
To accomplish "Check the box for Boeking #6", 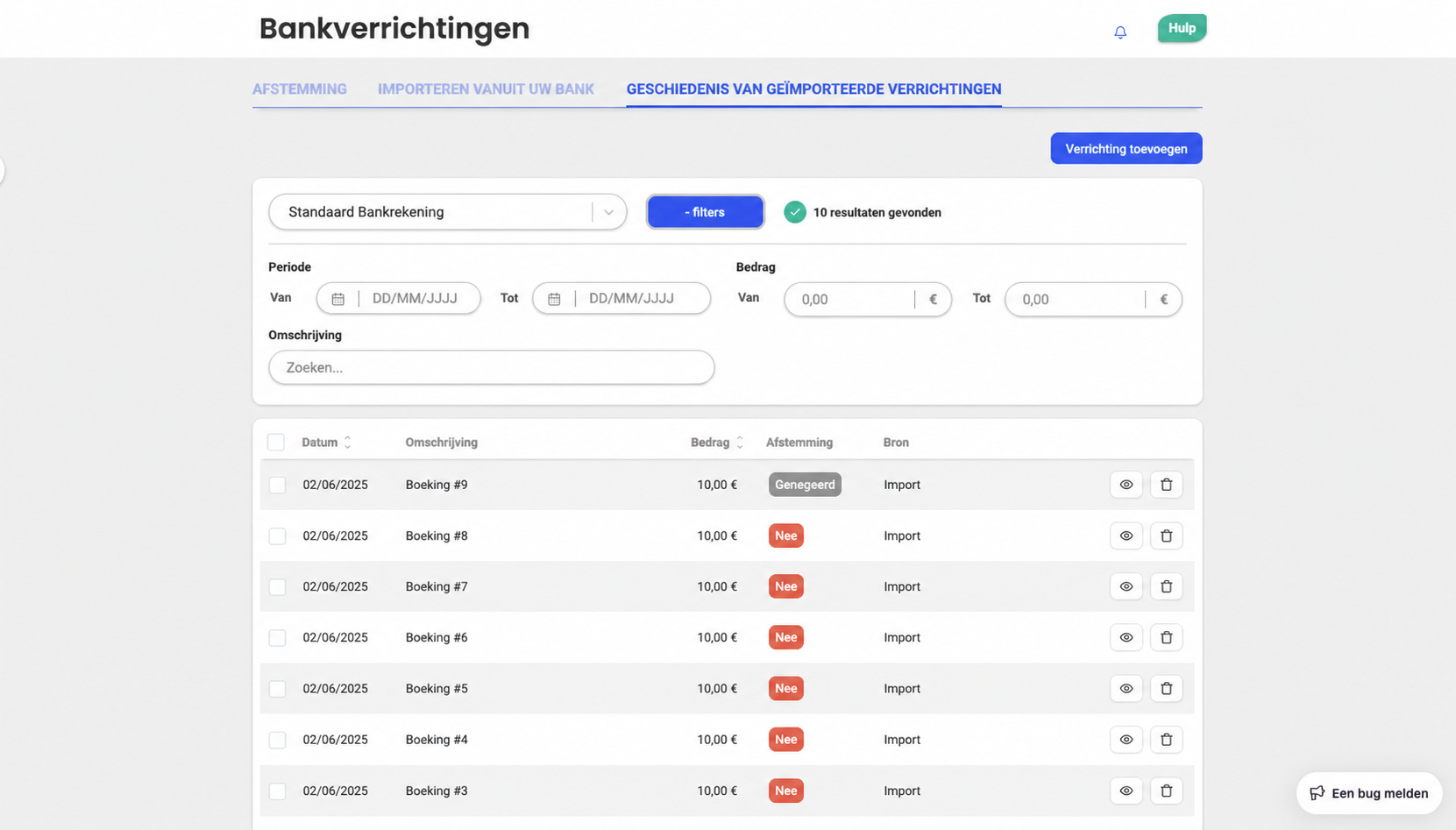I will click(x=277, y=637).
